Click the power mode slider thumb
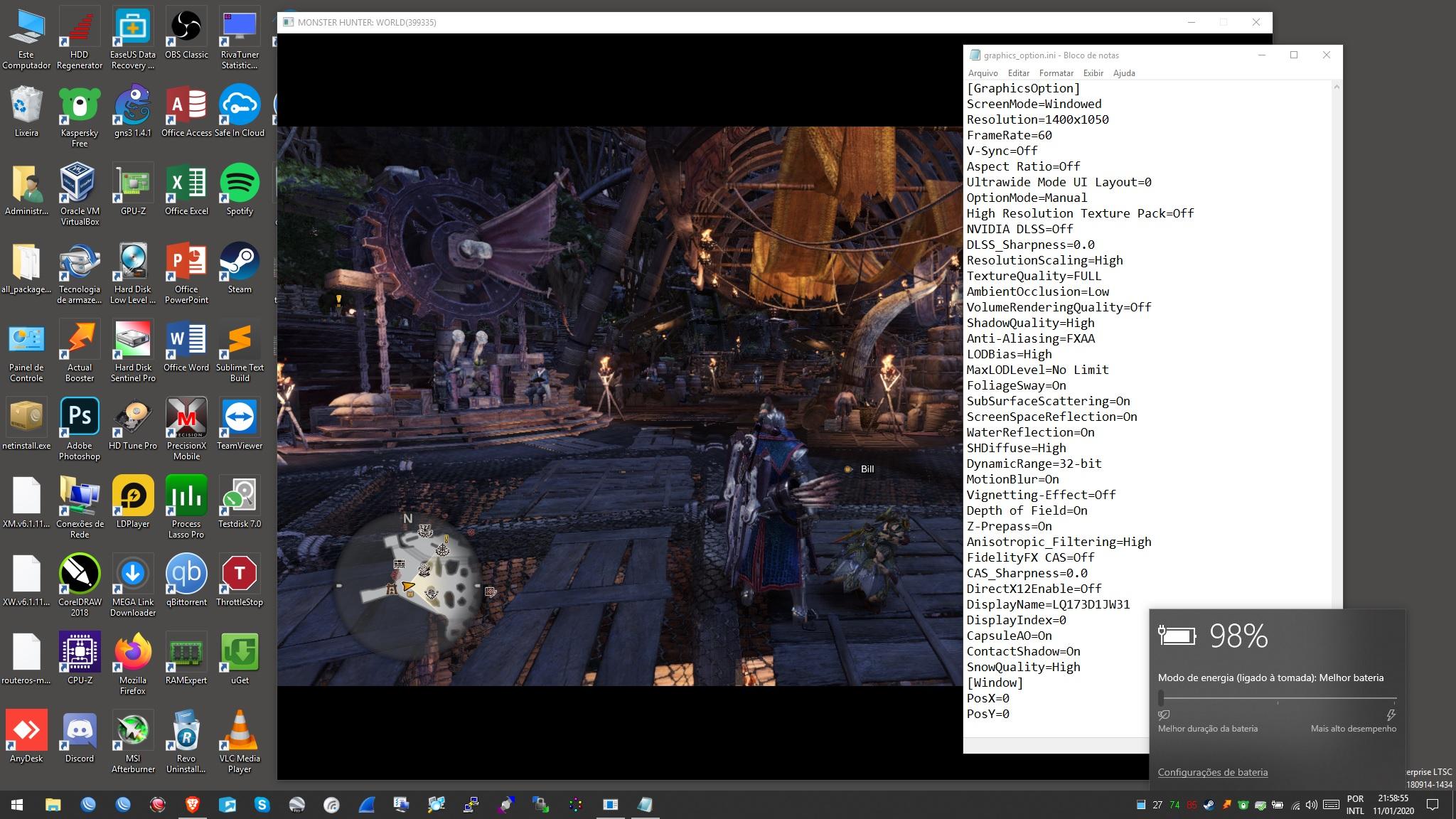This screenshot has width=1456, height=819. [1161, 698]
